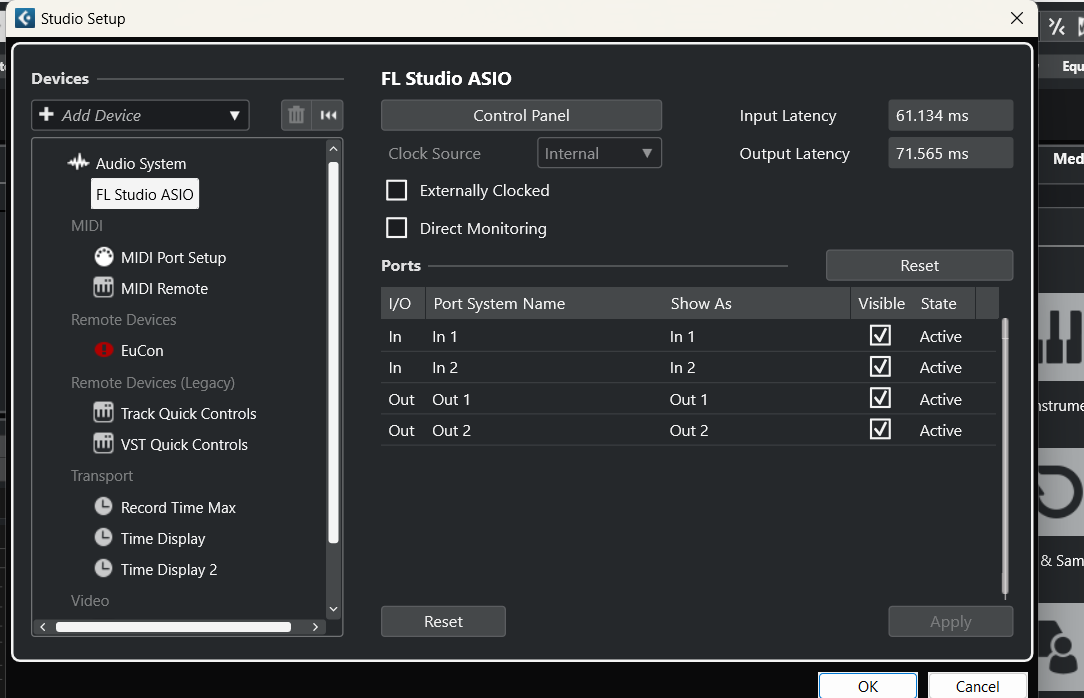Click the Cubase logo in title bar
This screenshot has height=698, width=1084.
point(25,18)
